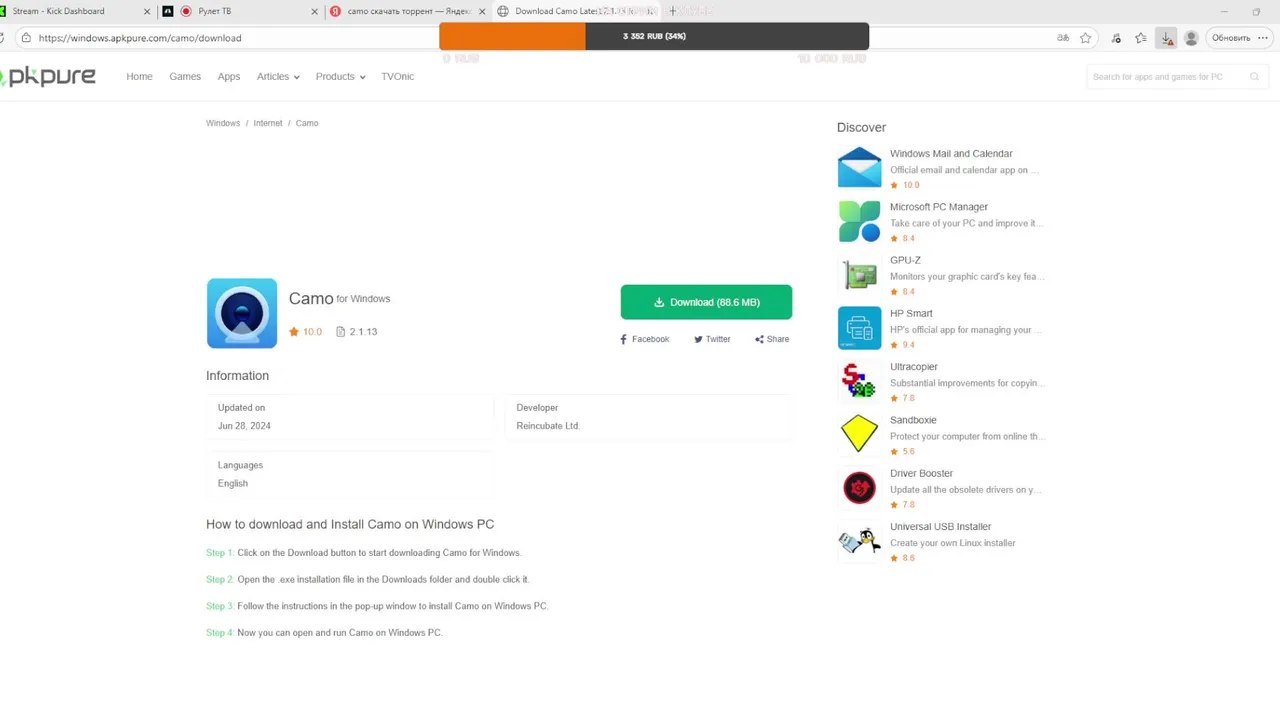Open the Apps menu item
The width and height of the screenshot is (1280, 720).
(229, 77)
